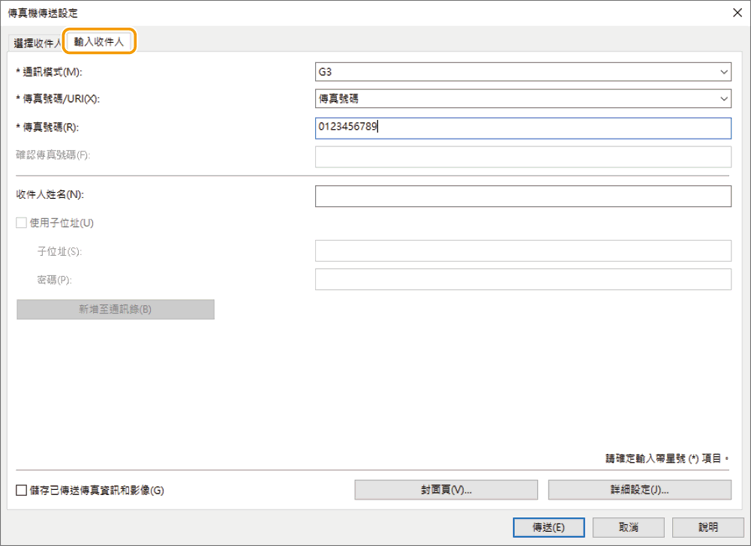Click the 傳真號碼 field containing 0123456789
This screenshot has width=751, height=546.
coord(523,127)
